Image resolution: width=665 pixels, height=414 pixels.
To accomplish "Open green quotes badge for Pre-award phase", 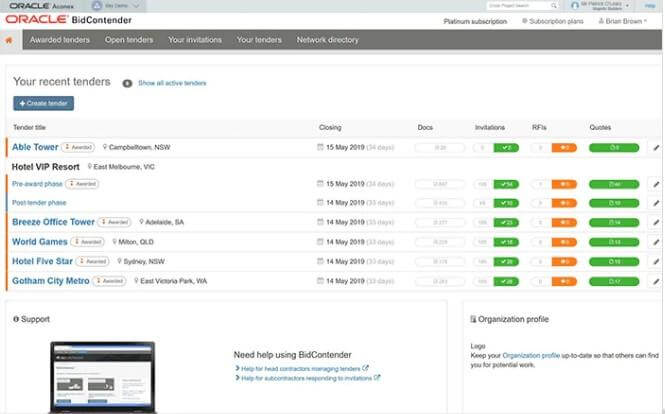I will 614,184.
